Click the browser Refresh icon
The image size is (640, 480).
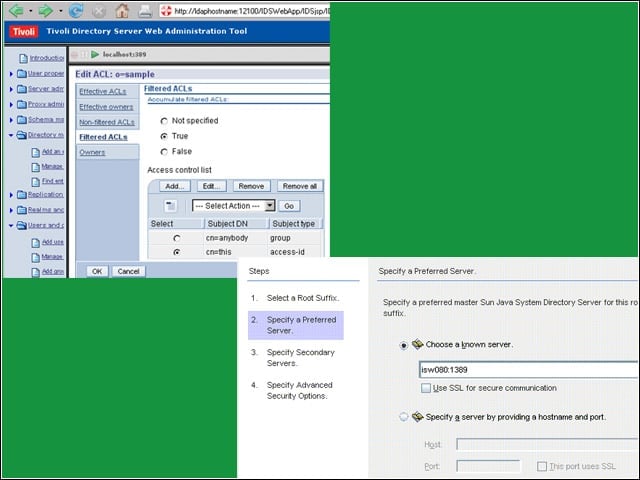(x=76, y=11)
